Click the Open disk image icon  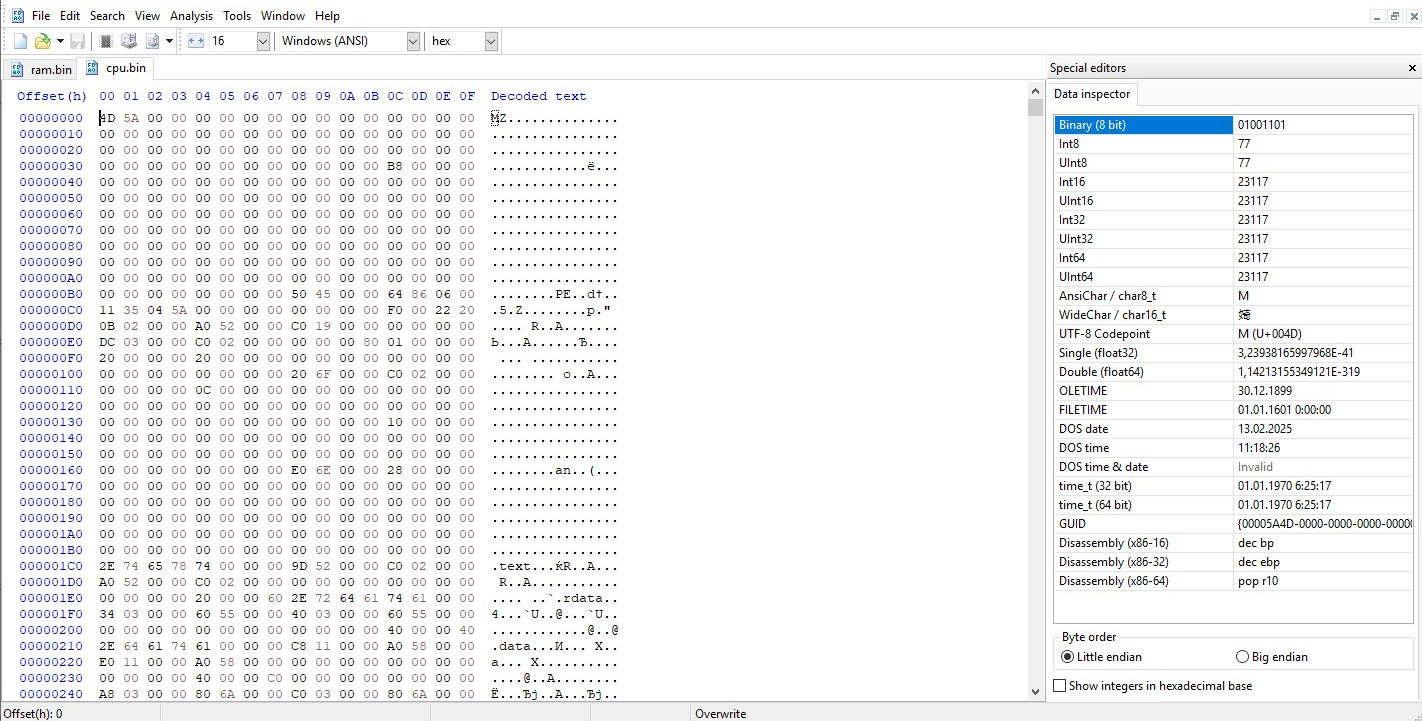(x=153, y=41)
